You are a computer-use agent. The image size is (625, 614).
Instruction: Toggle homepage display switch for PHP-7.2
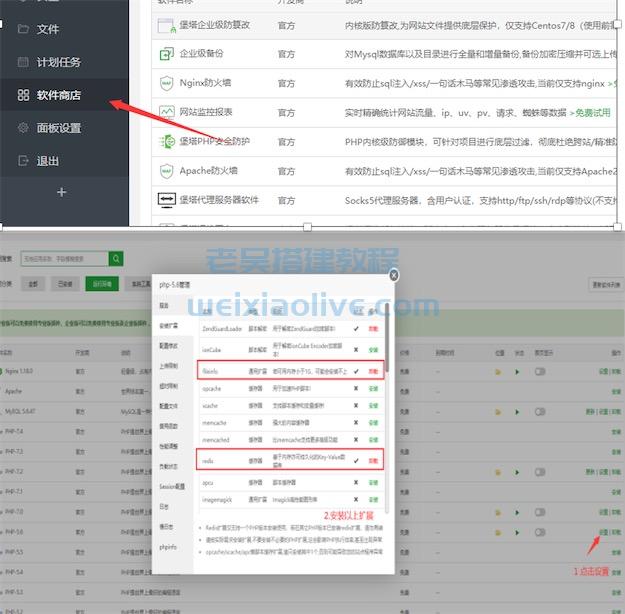tap(540, 472)
